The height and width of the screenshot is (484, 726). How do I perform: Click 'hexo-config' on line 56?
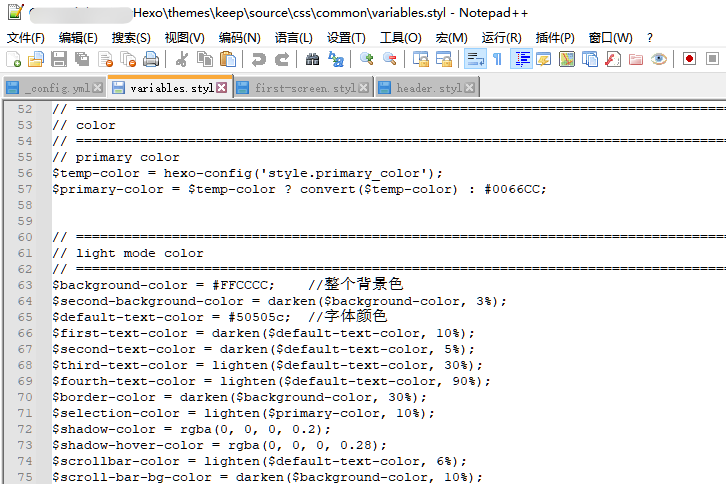[207, 173]
